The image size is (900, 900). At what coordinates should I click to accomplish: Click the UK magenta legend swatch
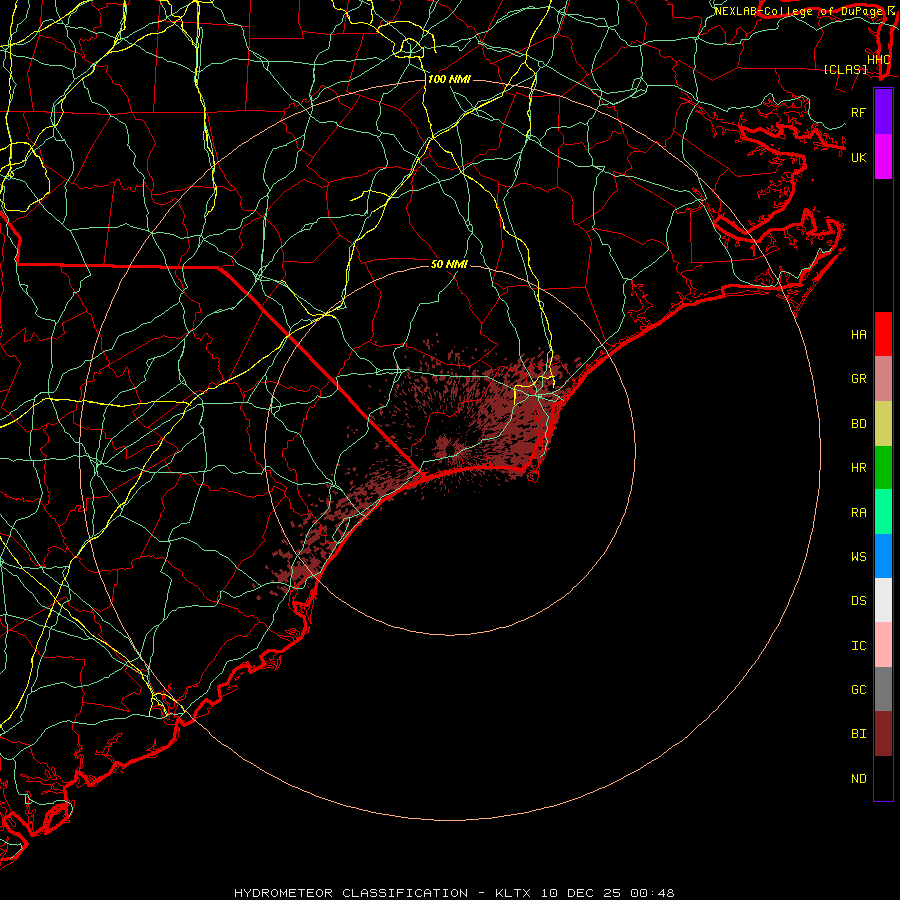pyautogui.click(x=883, y=157)
